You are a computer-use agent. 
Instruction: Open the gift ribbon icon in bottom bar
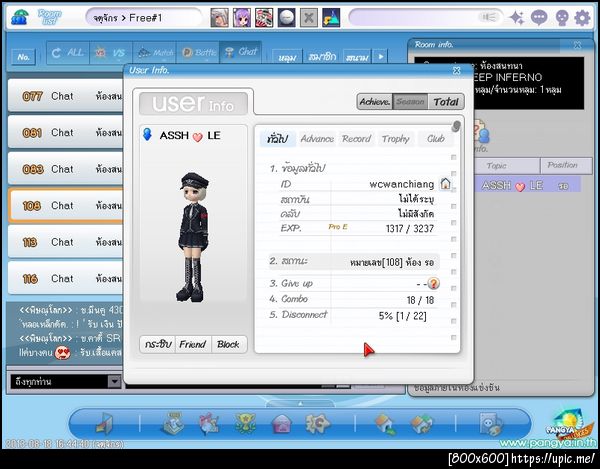coord(209,423)
